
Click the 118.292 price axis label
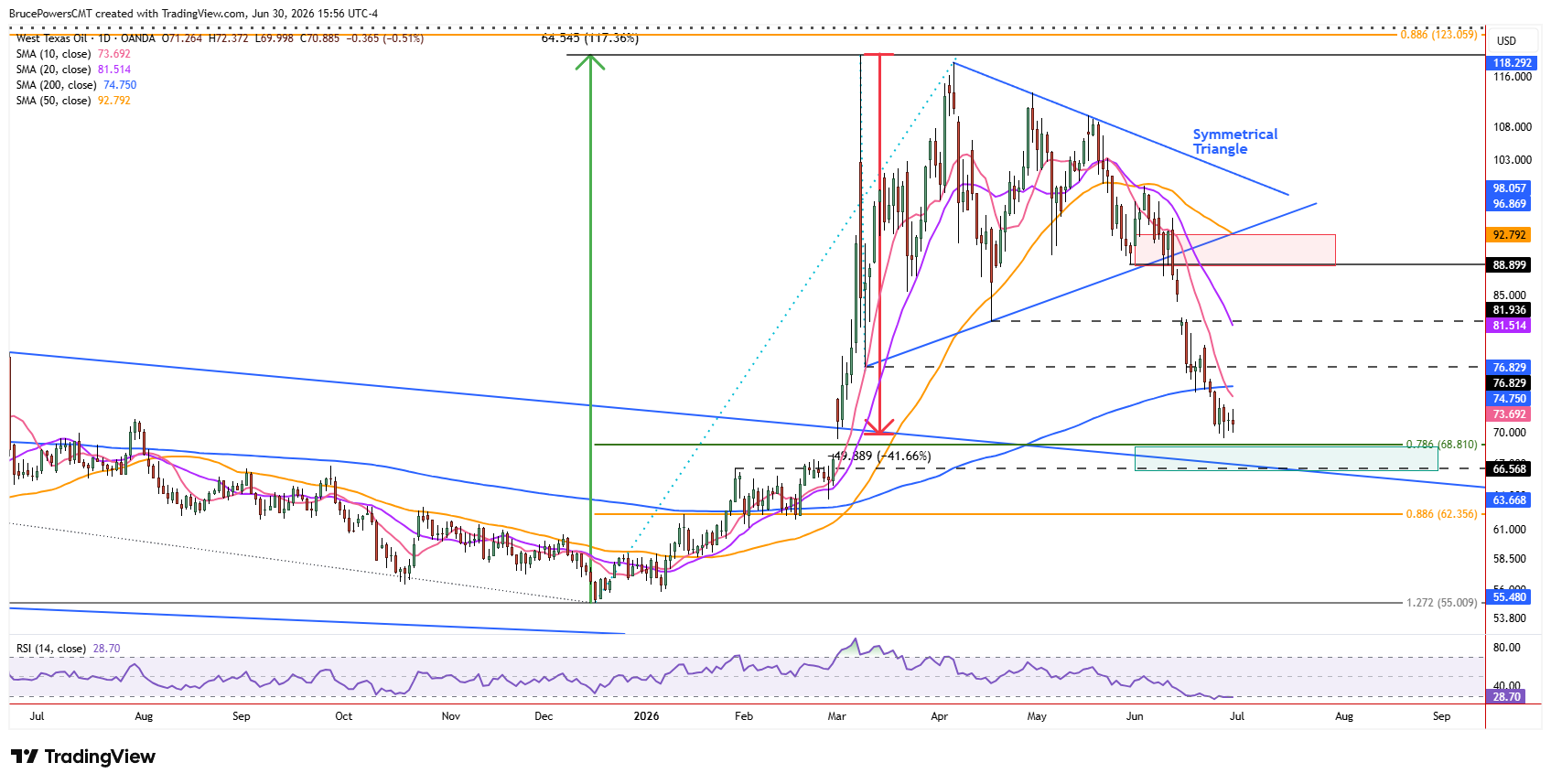coord(1512,63)
